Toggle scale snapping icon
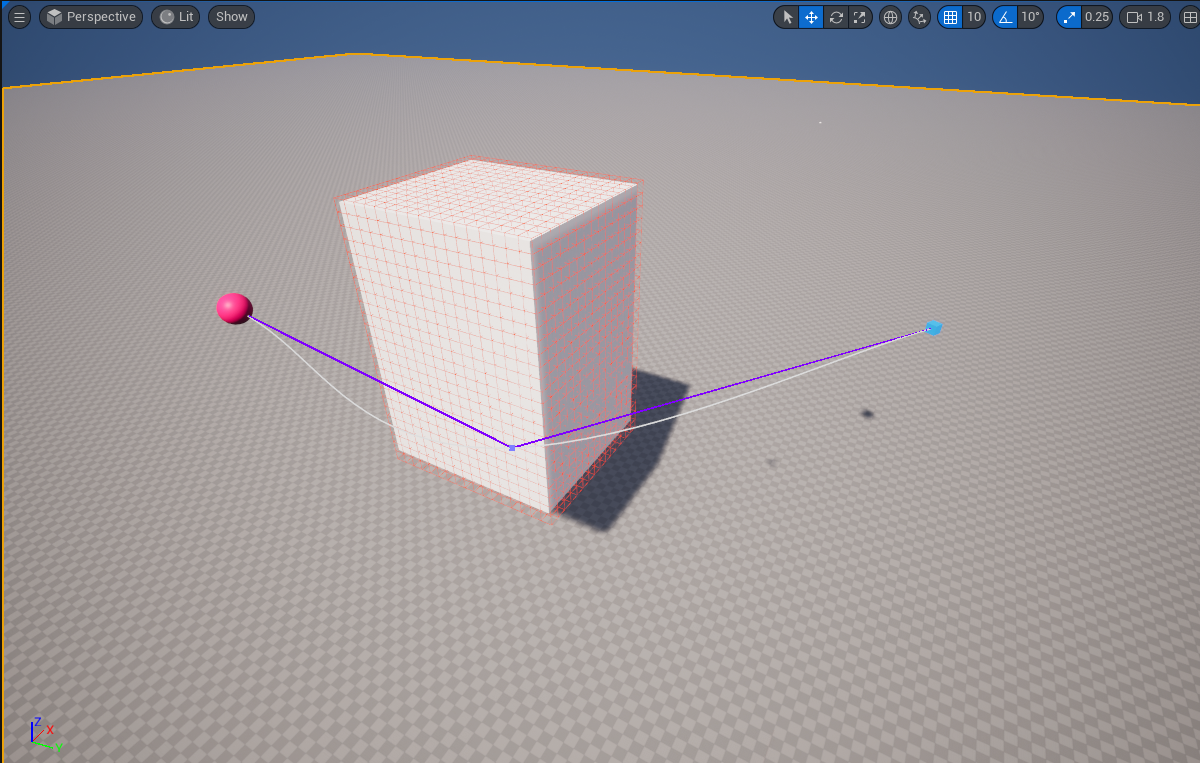The height and width of the screenshot is (763, 1200). coord(1069,17)
